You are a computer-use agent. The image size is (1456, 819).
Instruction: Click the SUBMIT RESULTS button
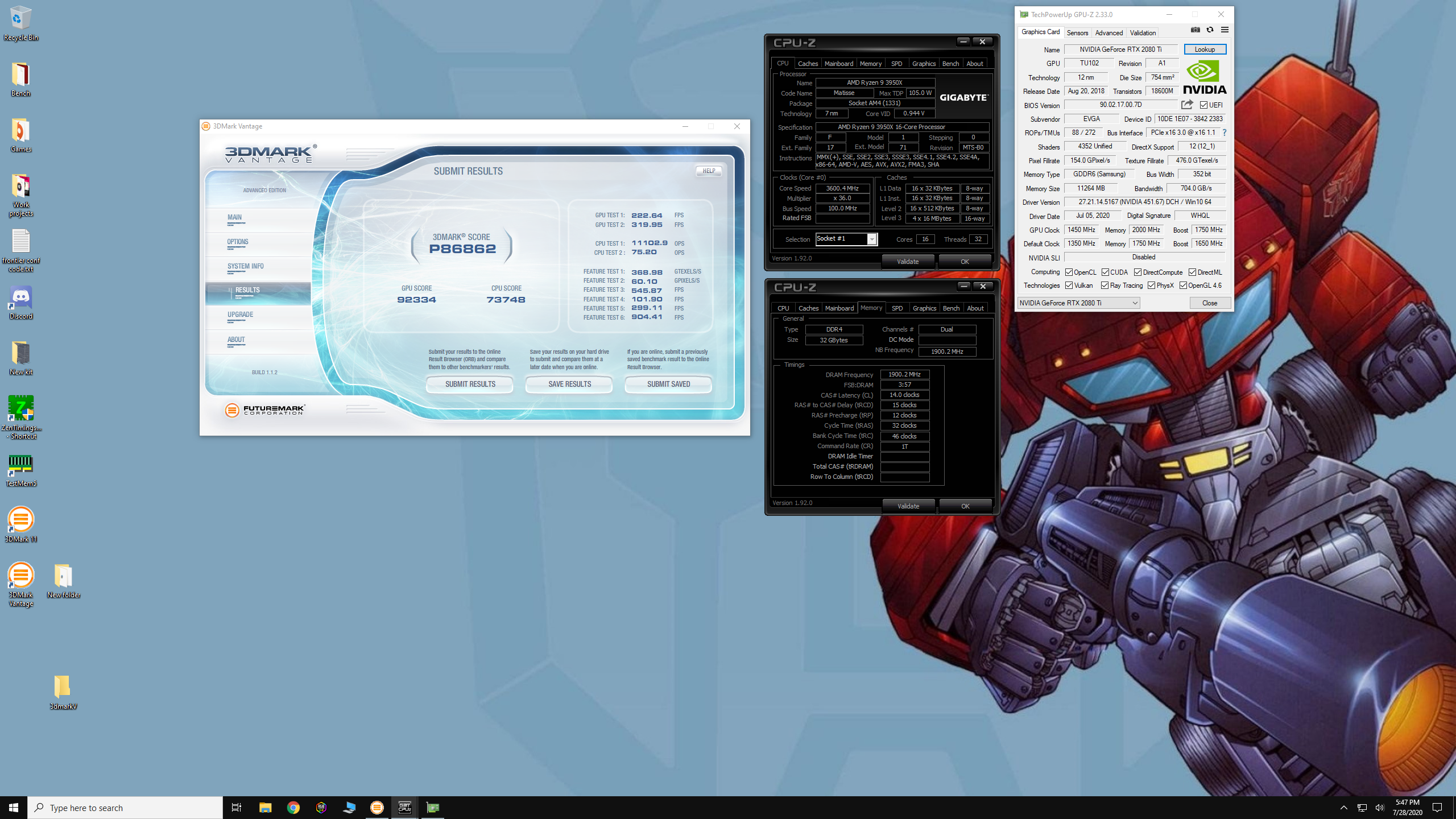470,384
